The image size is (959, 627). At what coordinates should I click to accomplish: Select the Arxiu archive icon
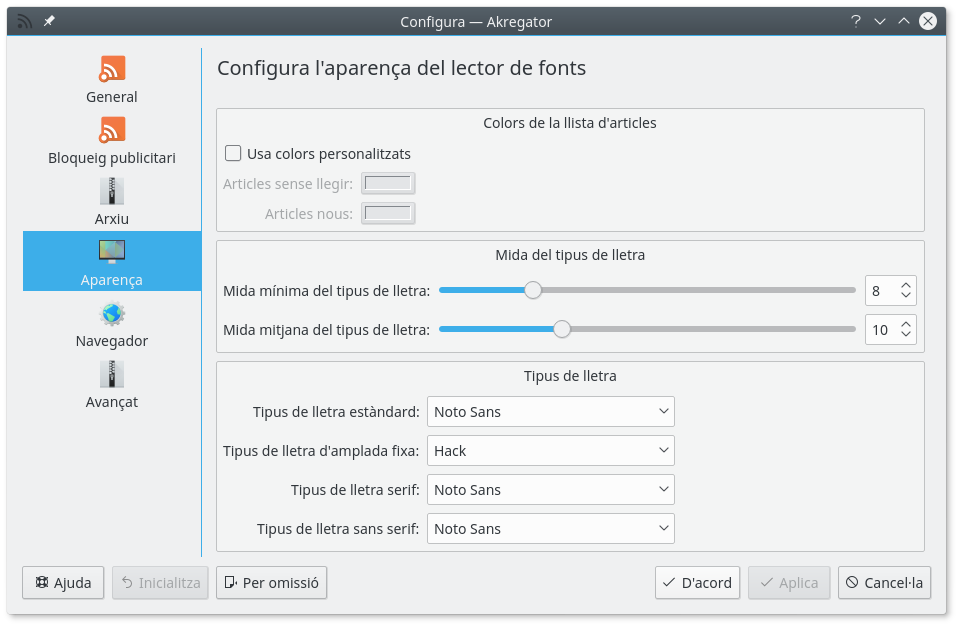coord(112,191)
